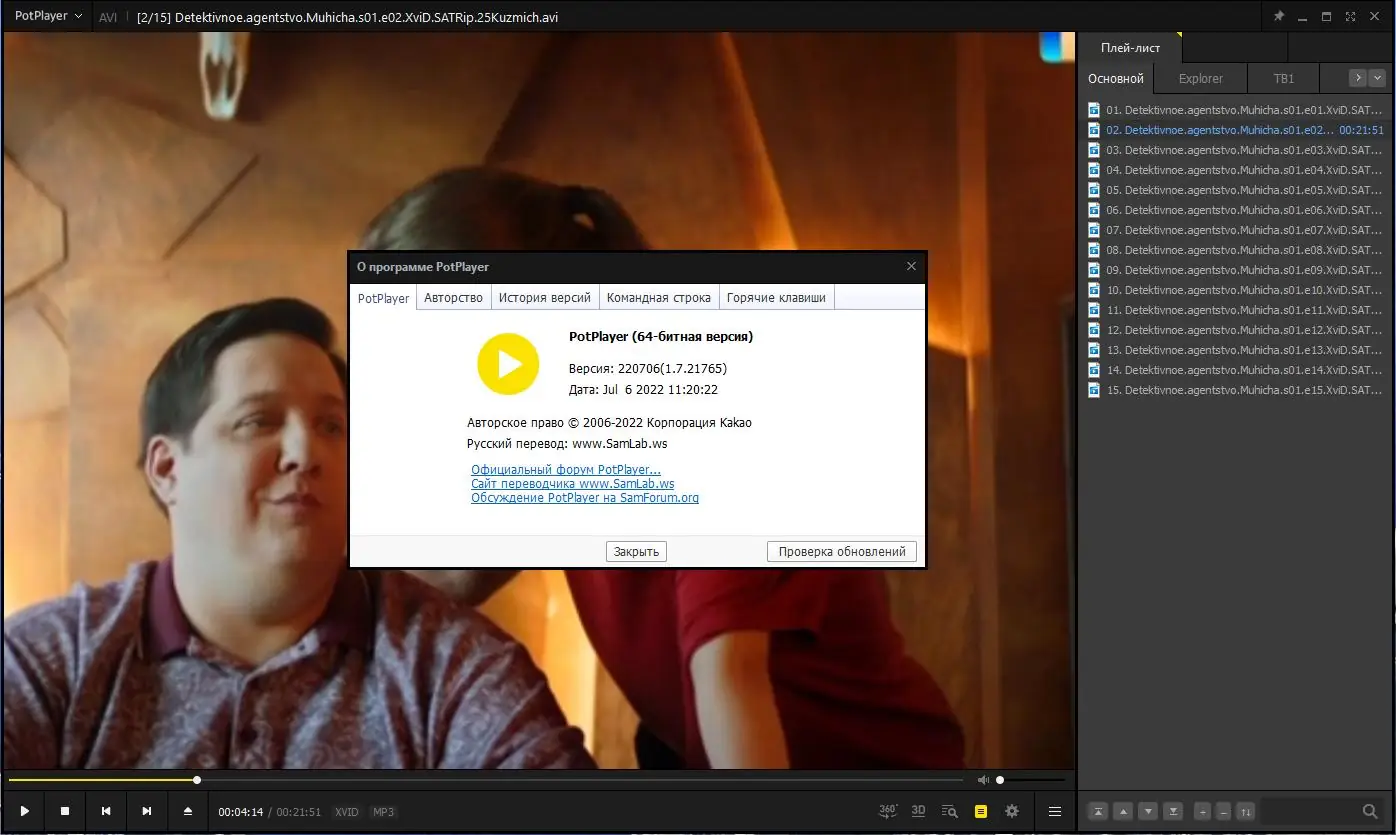The height and width of the screenshot is (835, 1396).
Task: Toggle the yellow playlist panel button
Action: click(x=981, y=811)
